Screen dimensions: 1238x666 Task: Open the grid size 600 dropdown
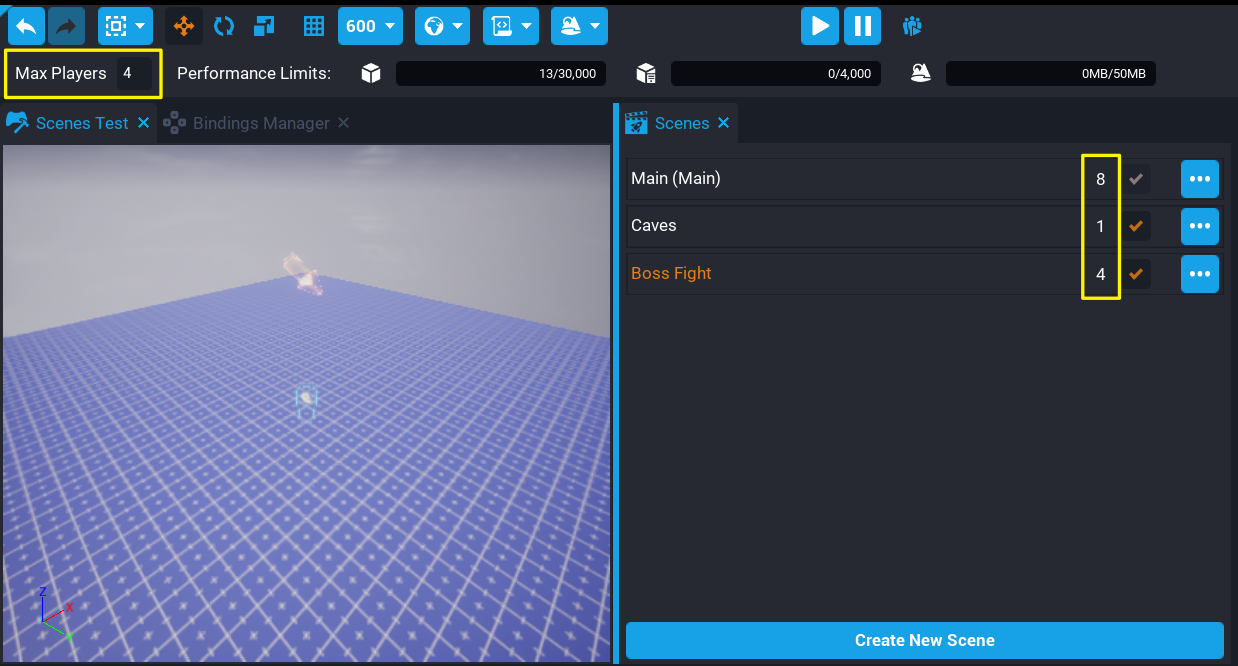pos(370,26)
